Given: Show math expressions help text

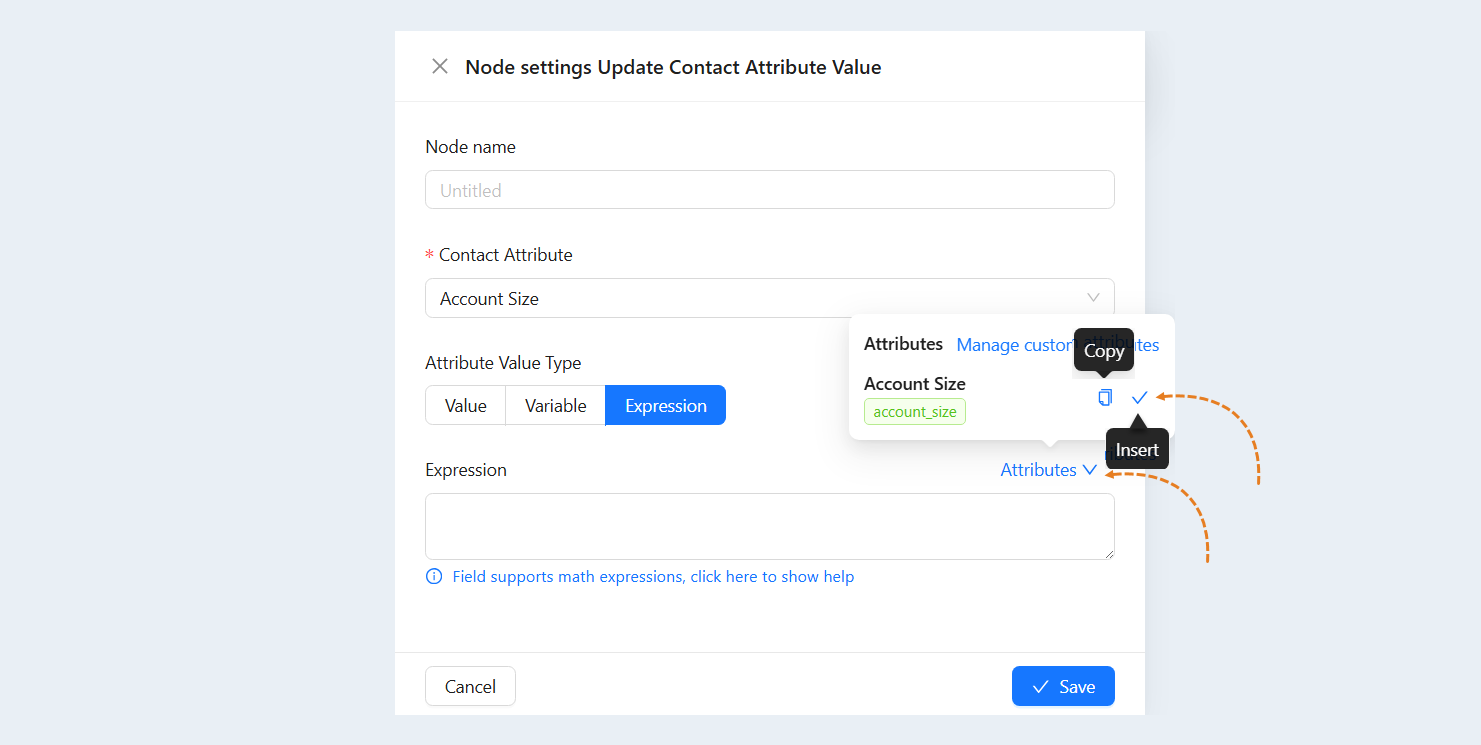Looking at the screenshot, I should (x=653, y=576).
